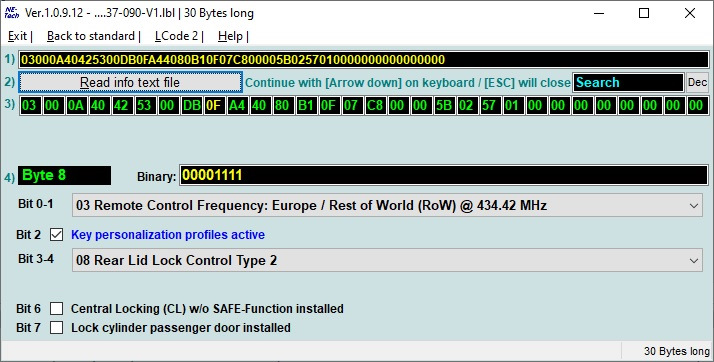This screenshot has height=362, width=714.
Task: Select the byte cell showing 80
Action: pyautogui.click(x=283, y=105)
